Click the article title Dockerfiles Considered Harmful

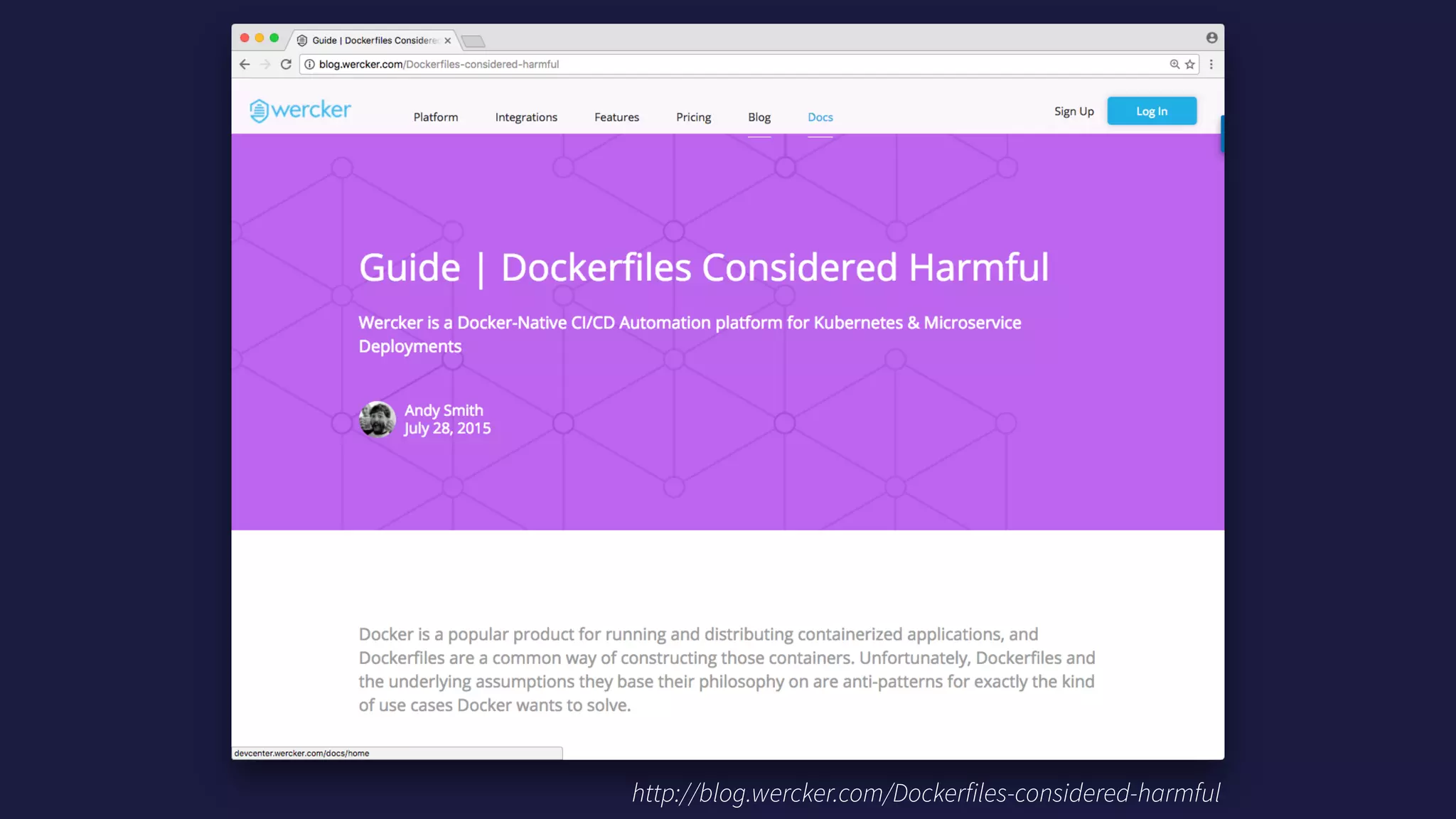[x=703, y=268]
